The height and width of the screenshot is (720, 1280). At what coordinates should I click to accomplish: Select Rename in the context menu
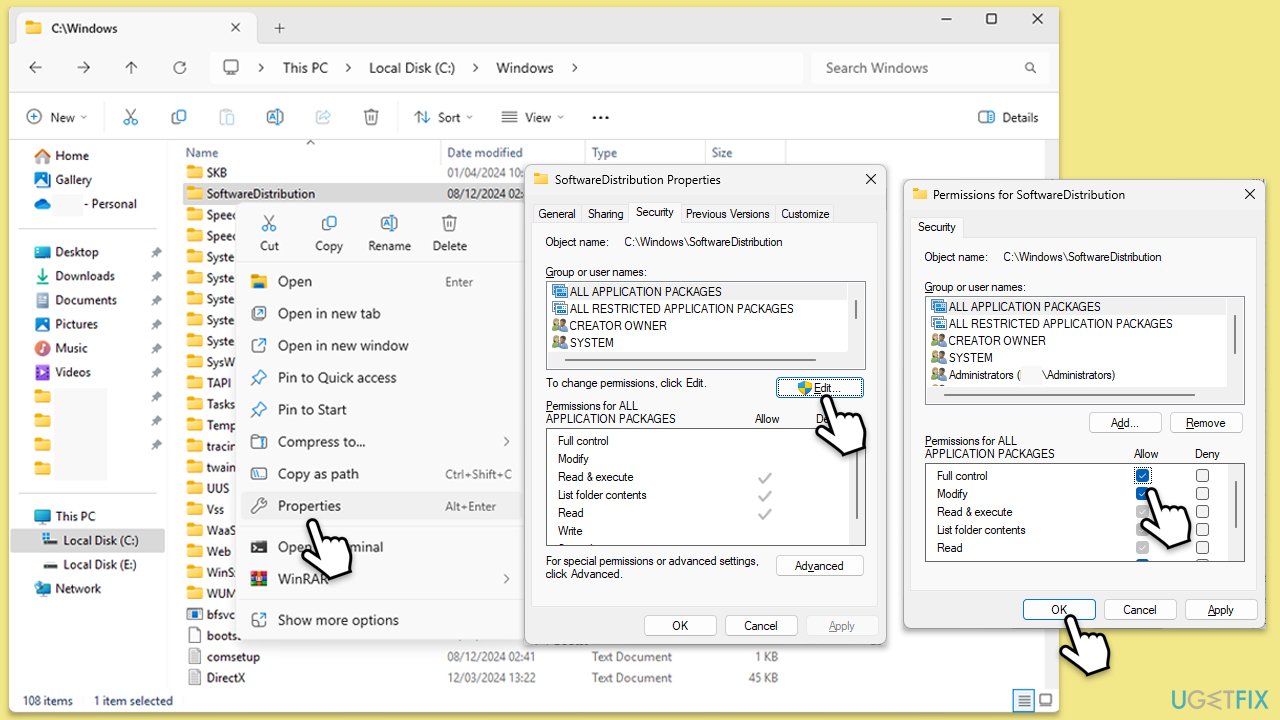coord(389,233)
